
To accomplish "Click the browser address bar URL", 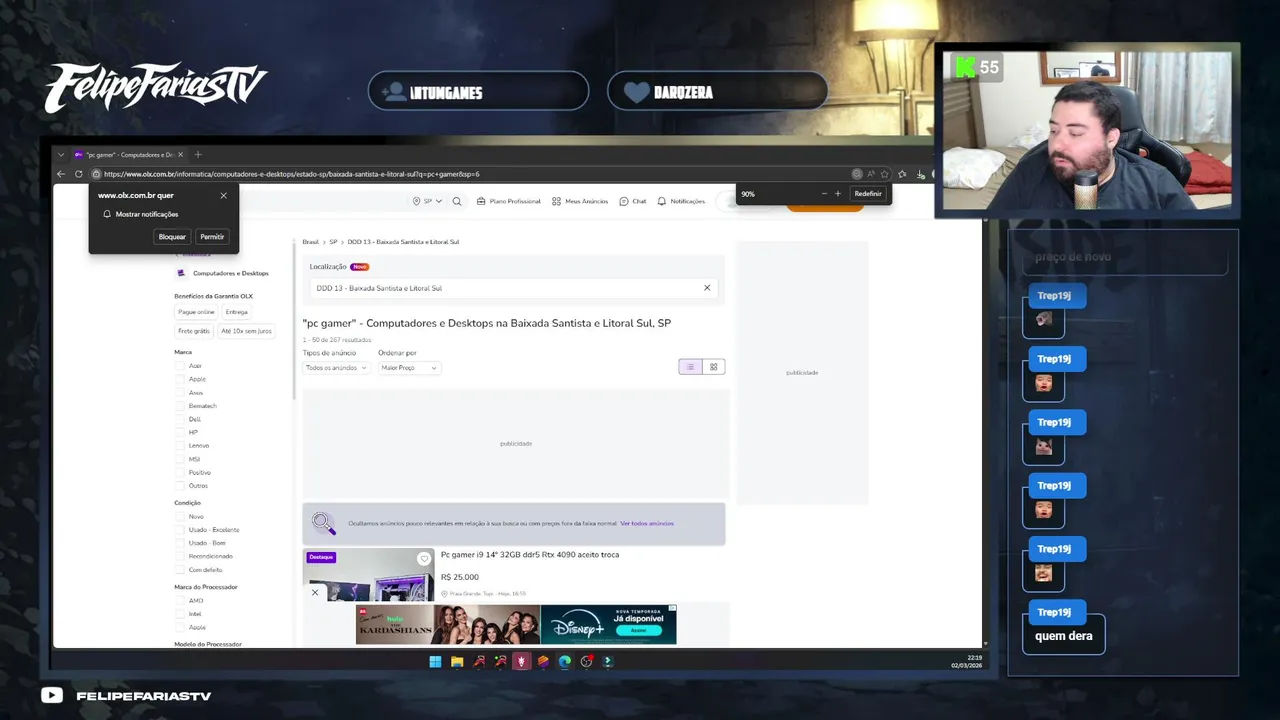I will (x=292, y=174).
